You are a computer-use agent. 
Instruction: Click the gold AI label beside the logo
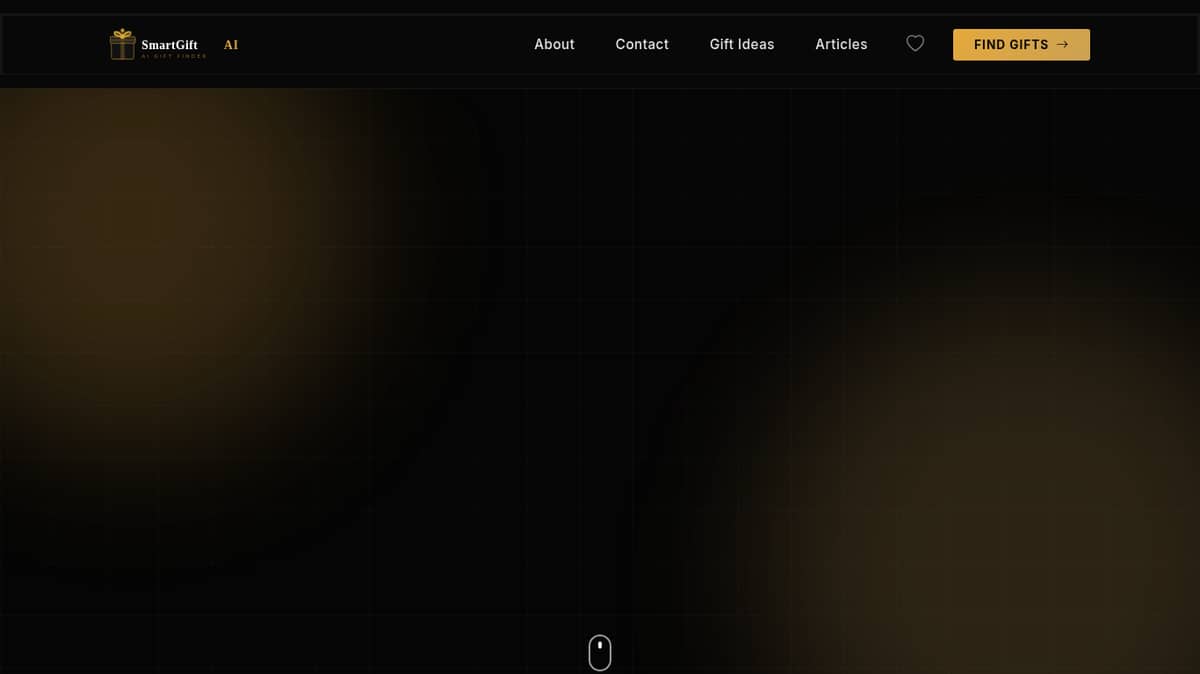tap(231, 44)
